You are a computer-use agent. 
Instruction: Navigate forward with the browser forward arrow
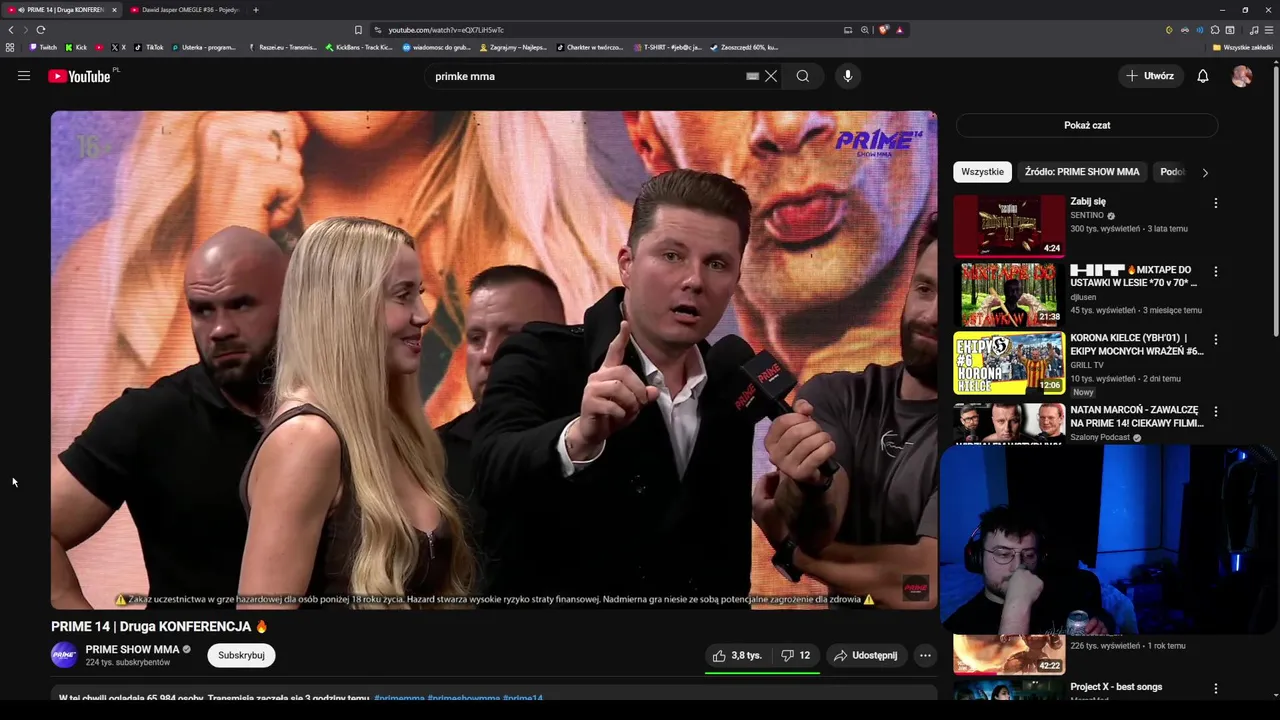25,30
